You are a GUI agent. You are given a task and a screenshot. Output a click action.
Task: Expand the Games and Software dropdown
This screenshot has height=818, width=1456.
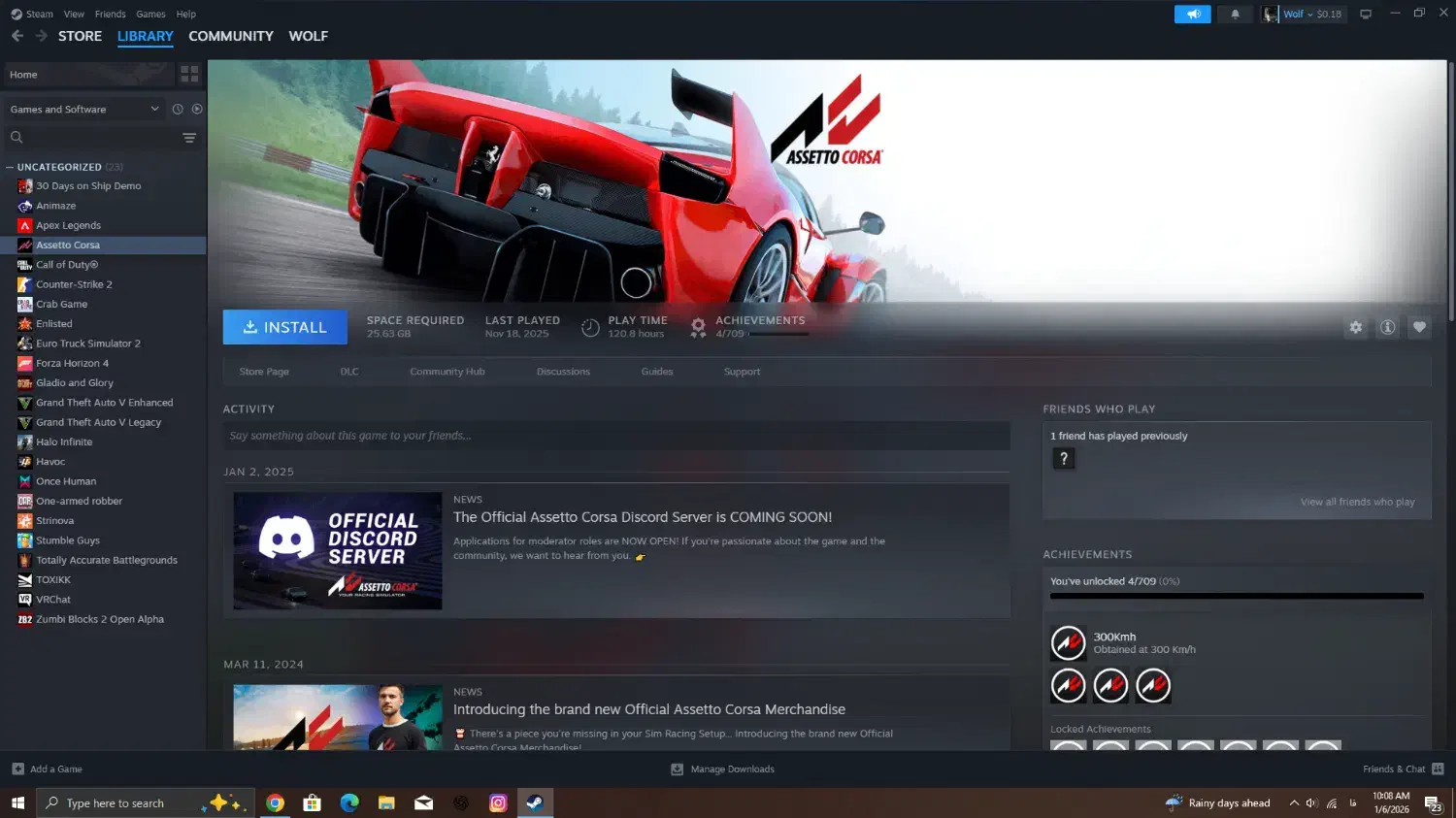pos(154,110)
